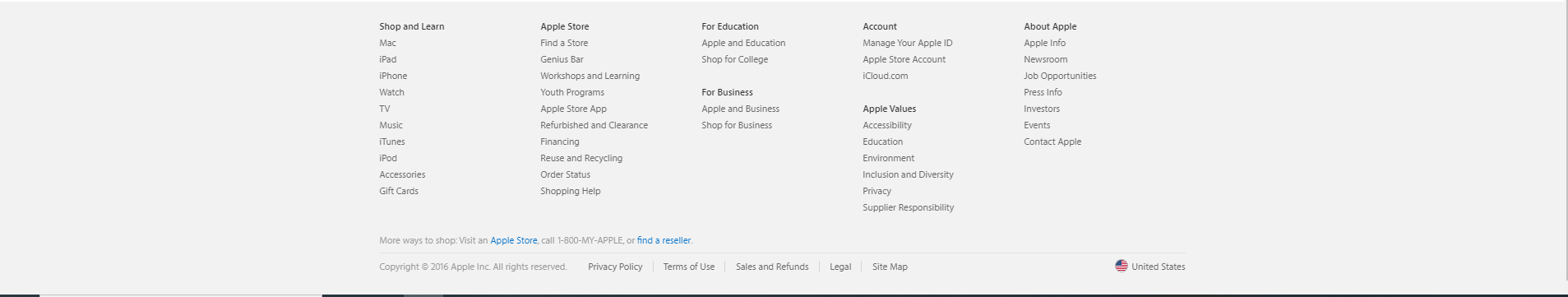1568x297 pixels.
Task: Select the iPhone link under Shop and Learn
Action: (x=393, y=76)
